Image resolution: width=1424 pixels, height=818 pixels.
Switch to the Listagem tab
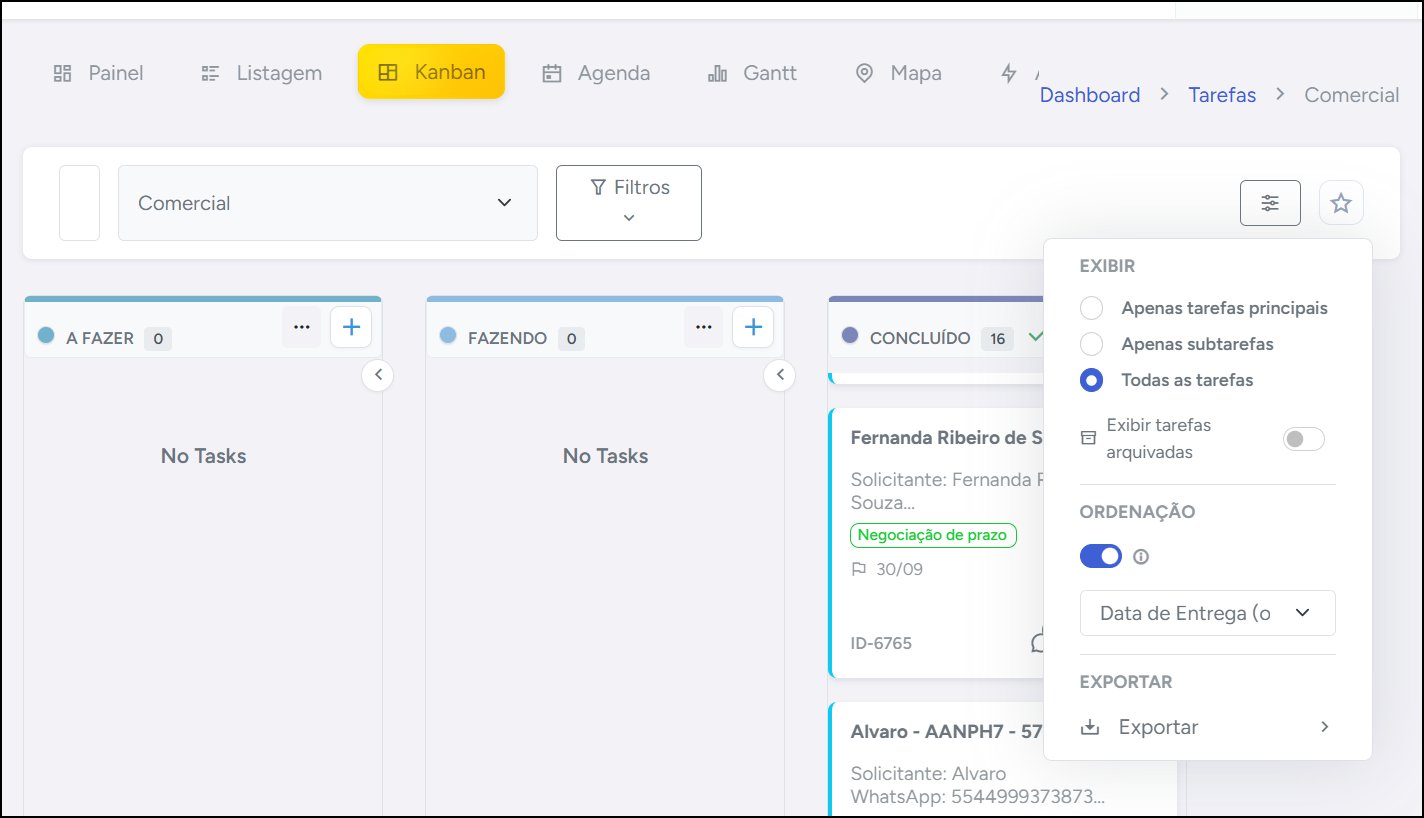pos(261,73)
